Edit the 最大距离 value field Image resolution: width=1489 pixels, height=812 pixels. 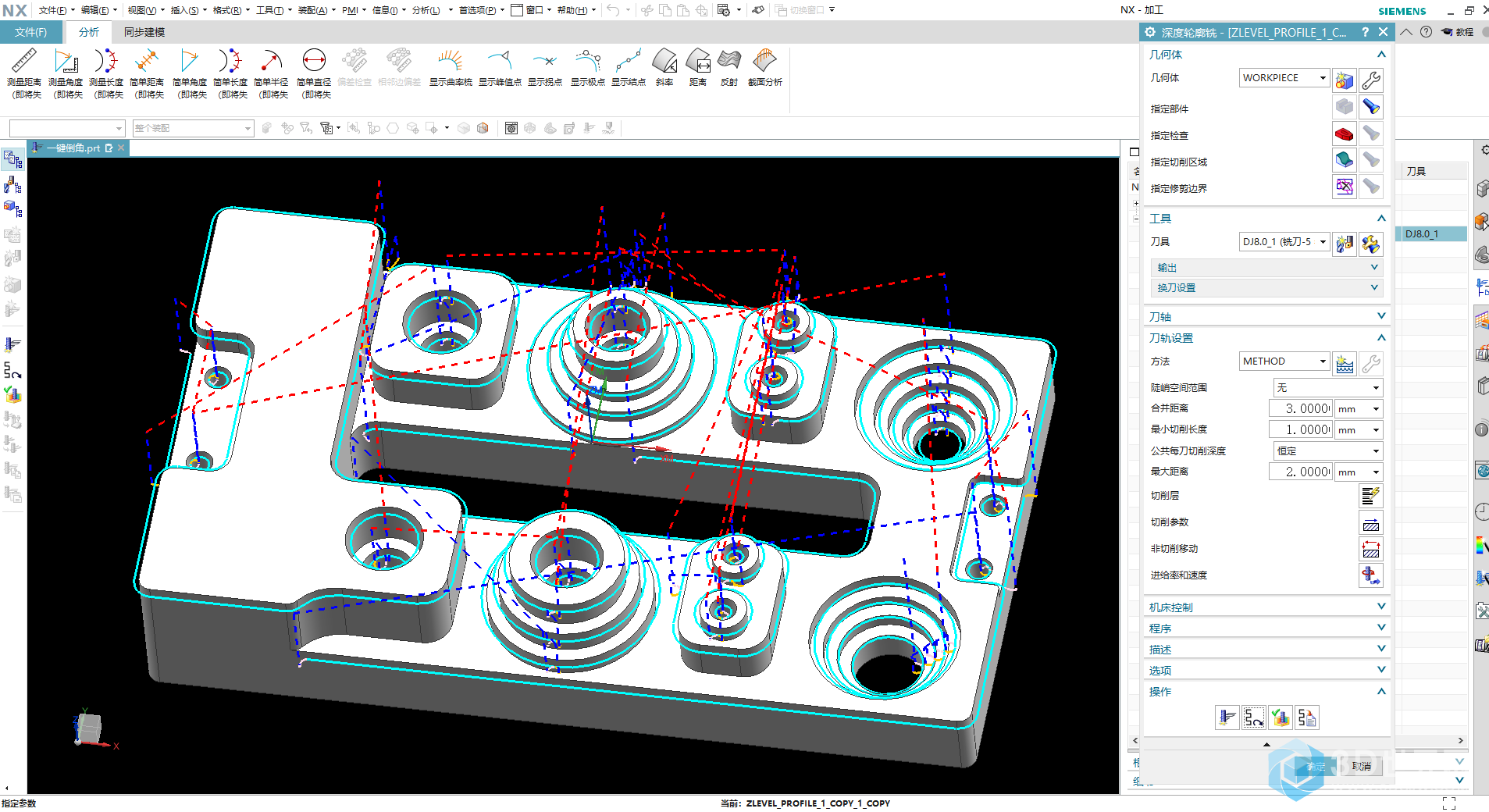(x=1300, y=472)
